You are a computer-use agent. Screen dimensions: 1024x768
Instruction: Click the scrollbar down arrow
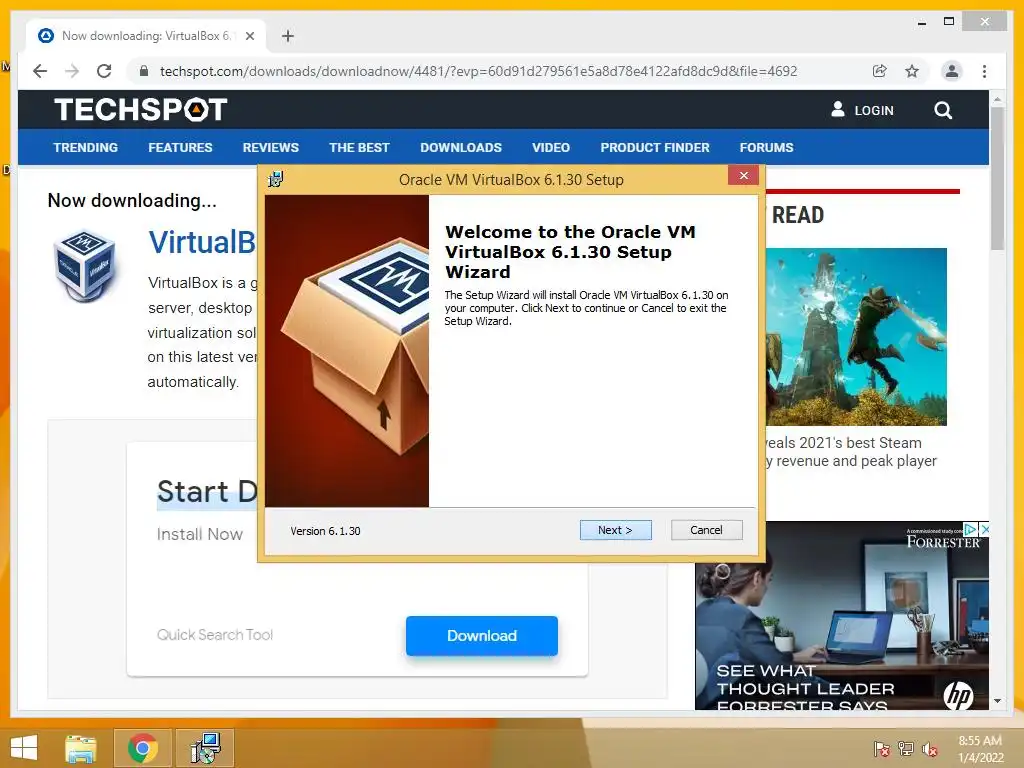point(997,701)
